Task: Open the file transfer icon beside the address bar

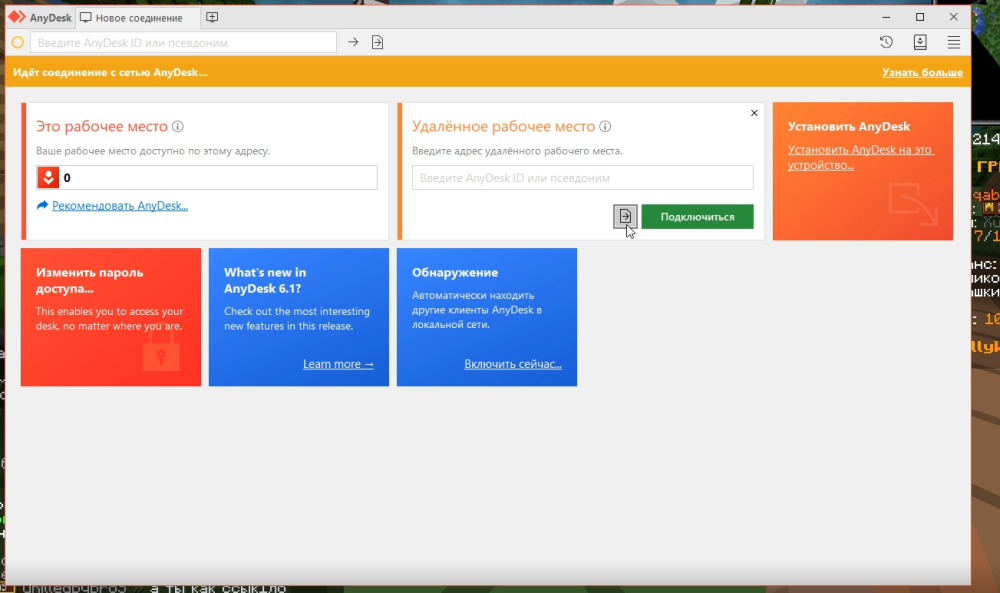Action: click(x=378, y=42)
